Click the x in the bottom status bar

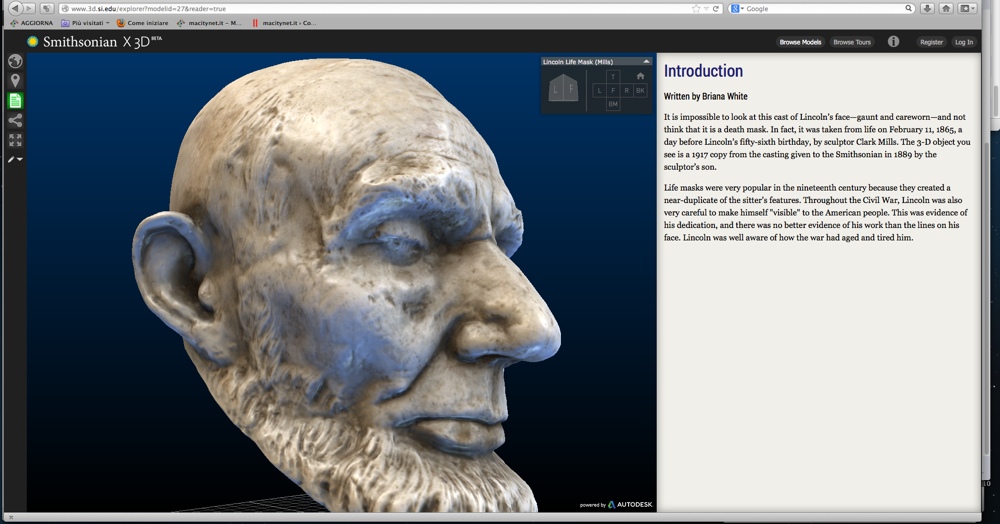pyautogui.click(x=10, y=517)
